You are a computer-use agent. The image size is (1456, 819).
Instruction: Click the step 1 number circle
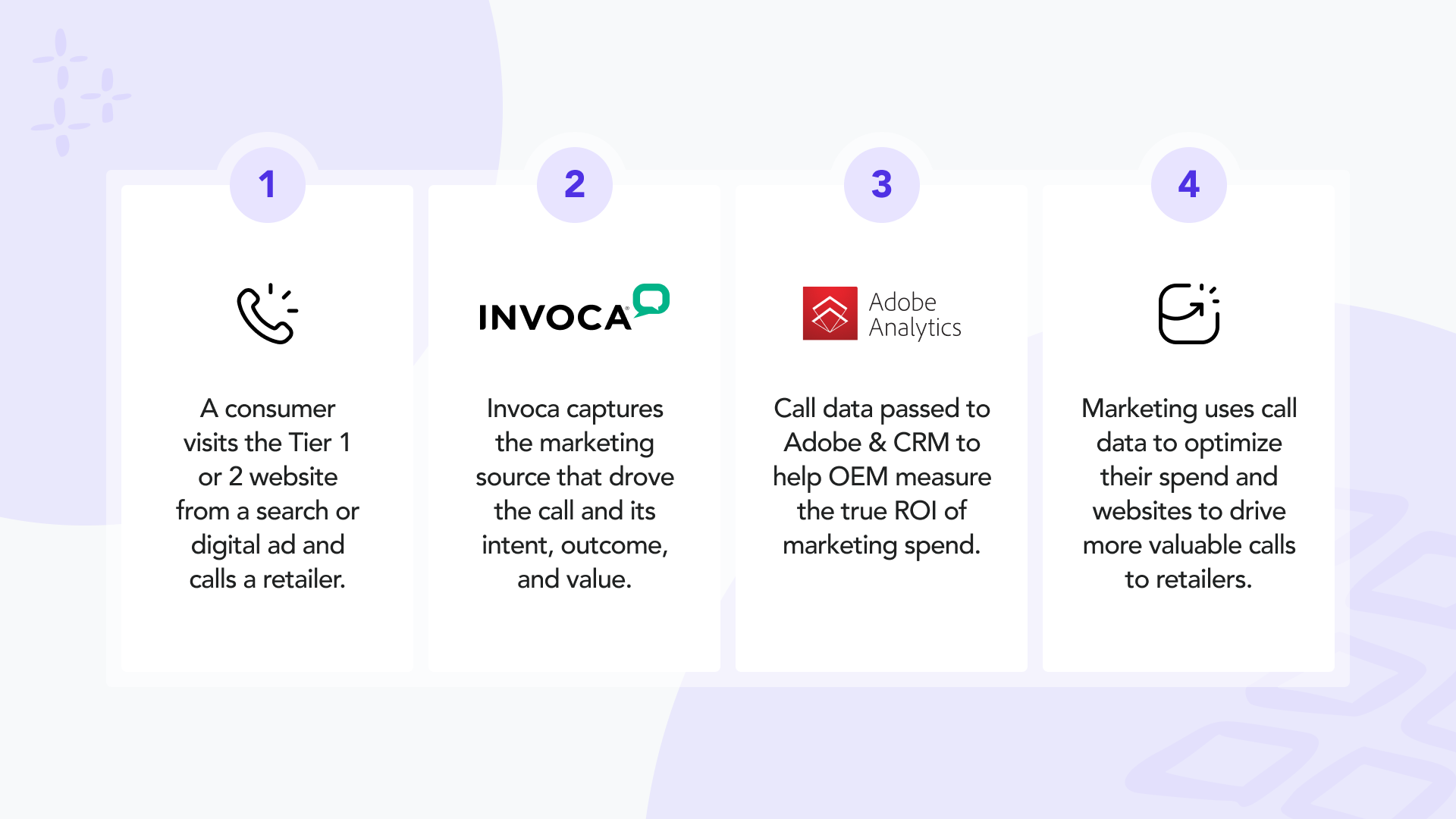tap(267, 185)
